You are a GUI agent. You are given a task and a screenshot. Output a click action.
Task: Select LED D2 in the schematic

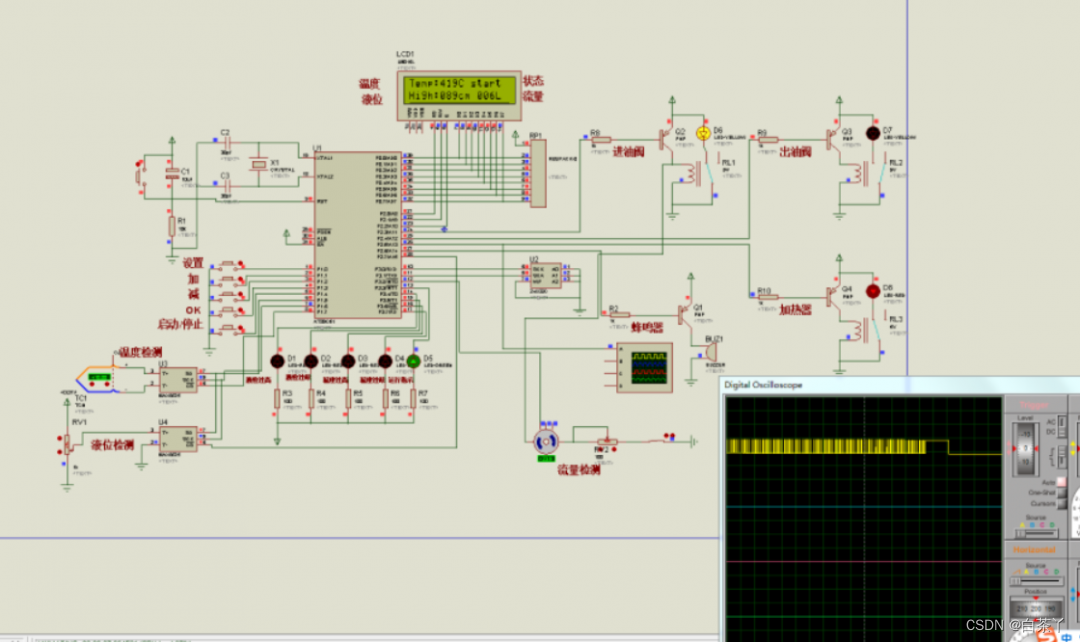(311, 361)
